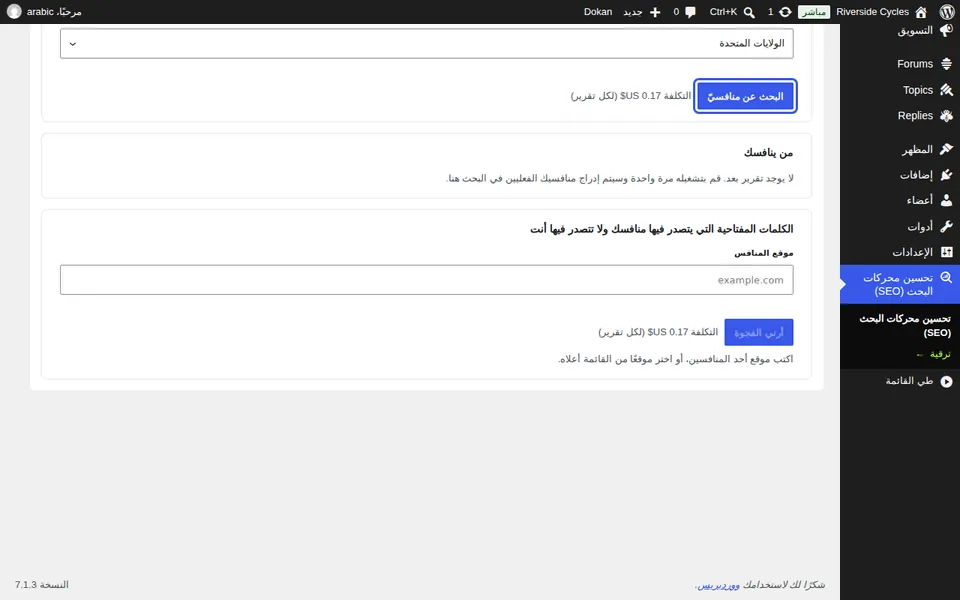Click the comments bubble icon in admin bar
960x600 pixels.
[691, 12]
